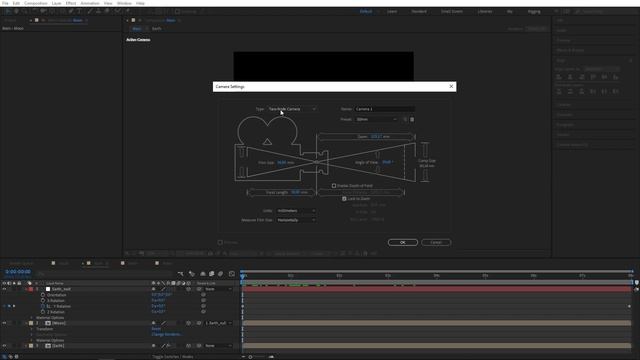This screenshot has height=360, width=640.
Task: Open Moon layer parent dropdown
Action: point(218,323)
